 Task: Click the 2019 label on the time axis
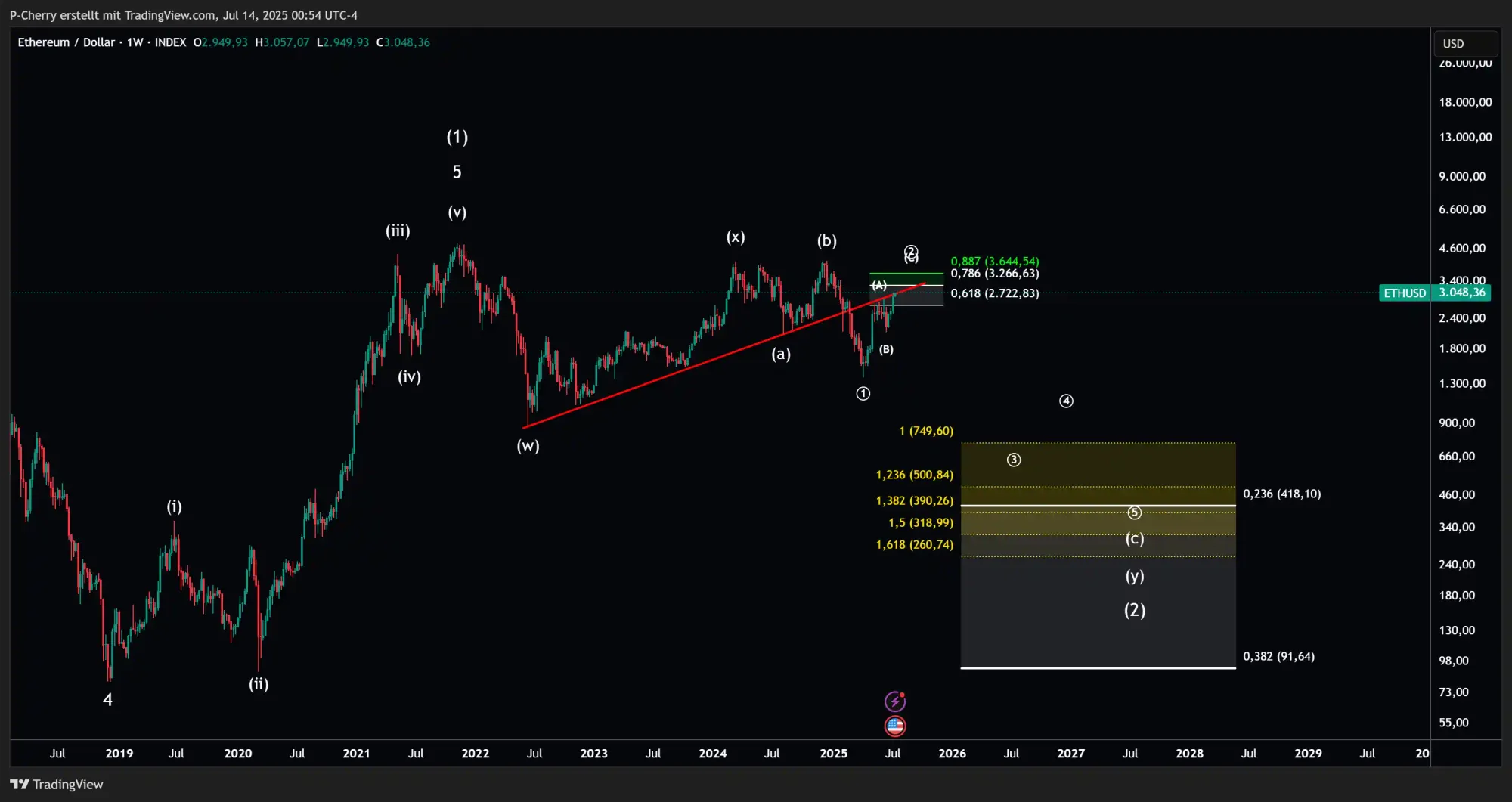point(119,754)
